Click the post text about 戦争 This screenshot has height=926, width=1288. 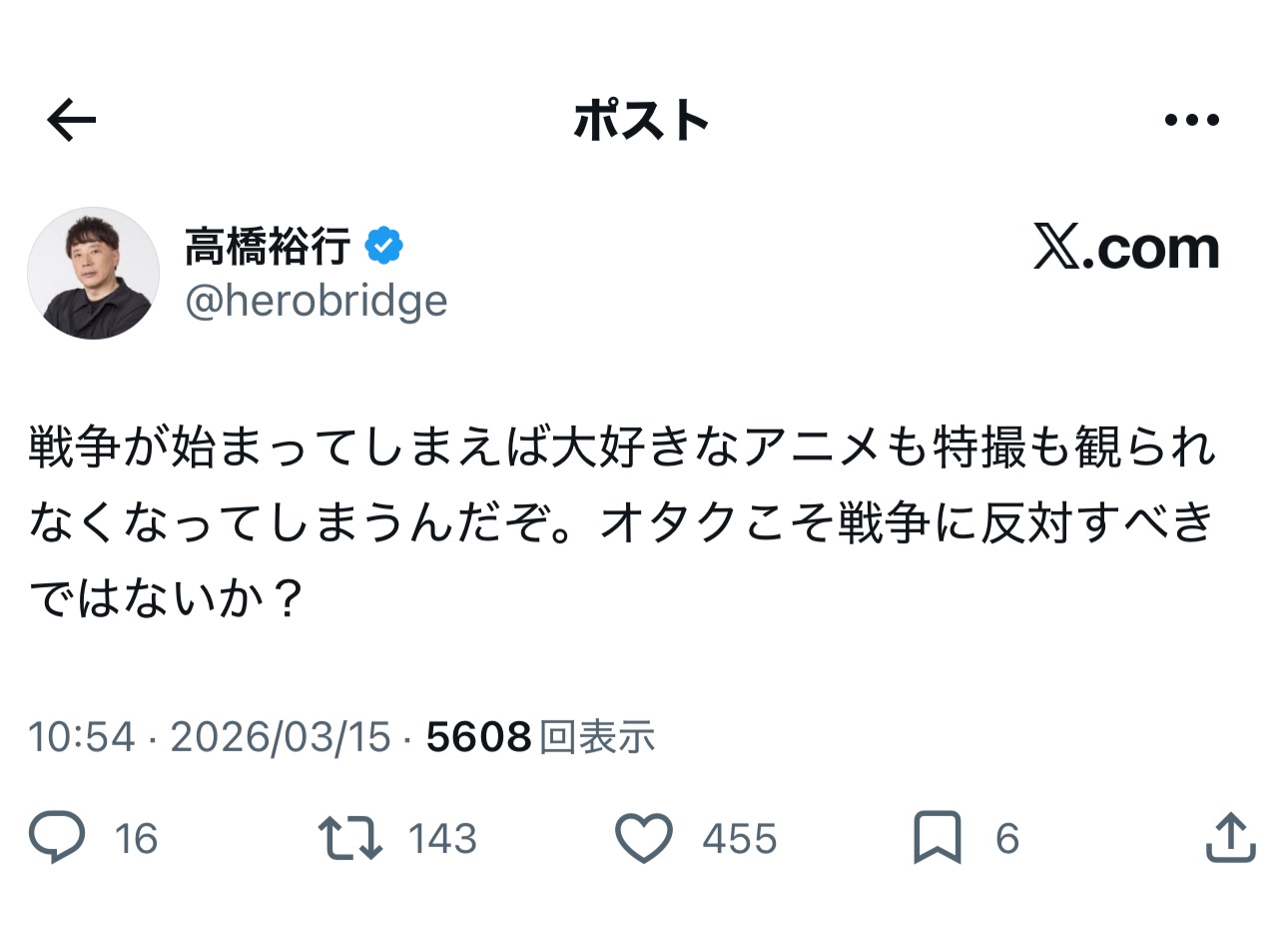[621, 521]
